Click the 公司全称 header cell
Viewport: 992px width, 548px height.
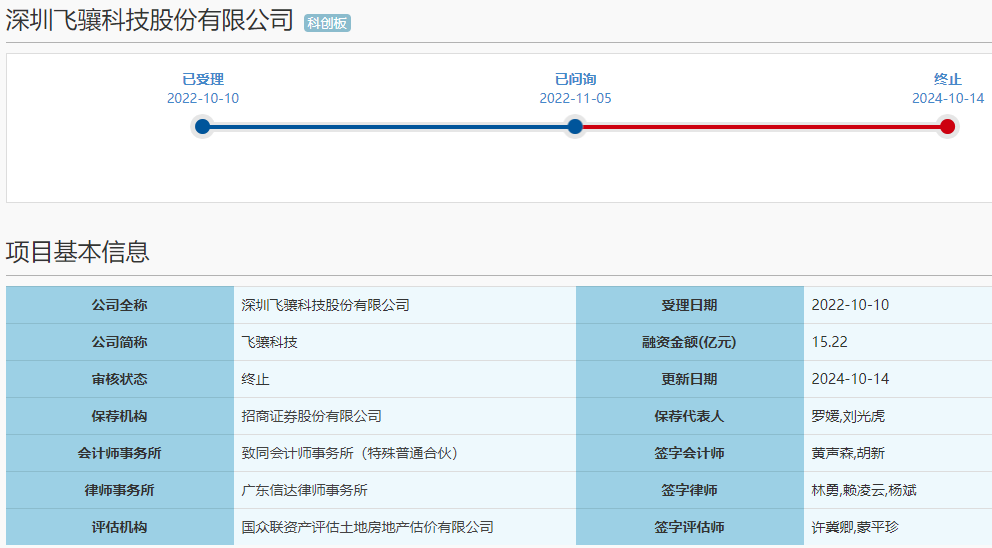click(x=120, y=305)
